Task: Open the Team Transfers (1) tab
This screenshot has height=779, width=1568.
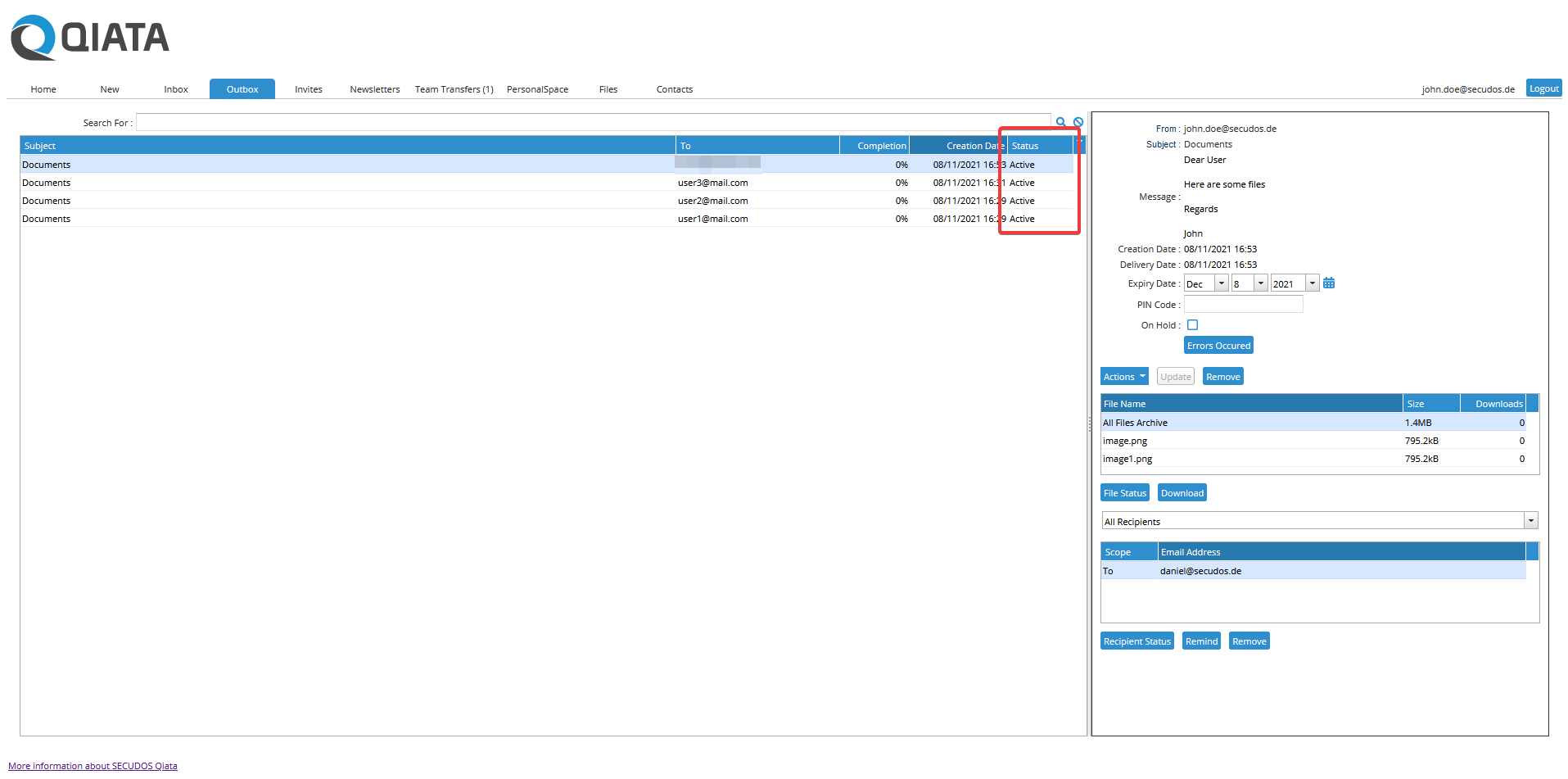Action: coord(454,89)
